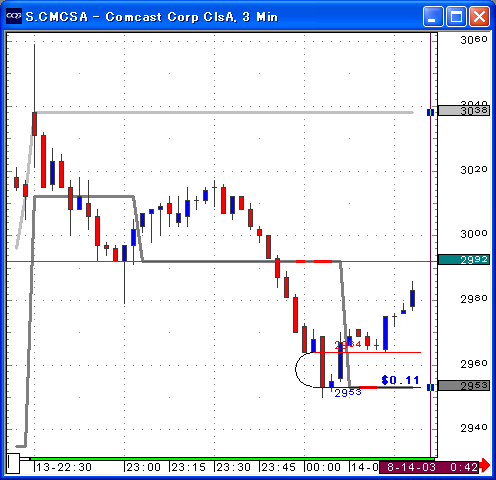Image resolution: width=496 pixels, height=480 pixels.
Task: Click the 2980 price axis label
Action: point(474,299)
